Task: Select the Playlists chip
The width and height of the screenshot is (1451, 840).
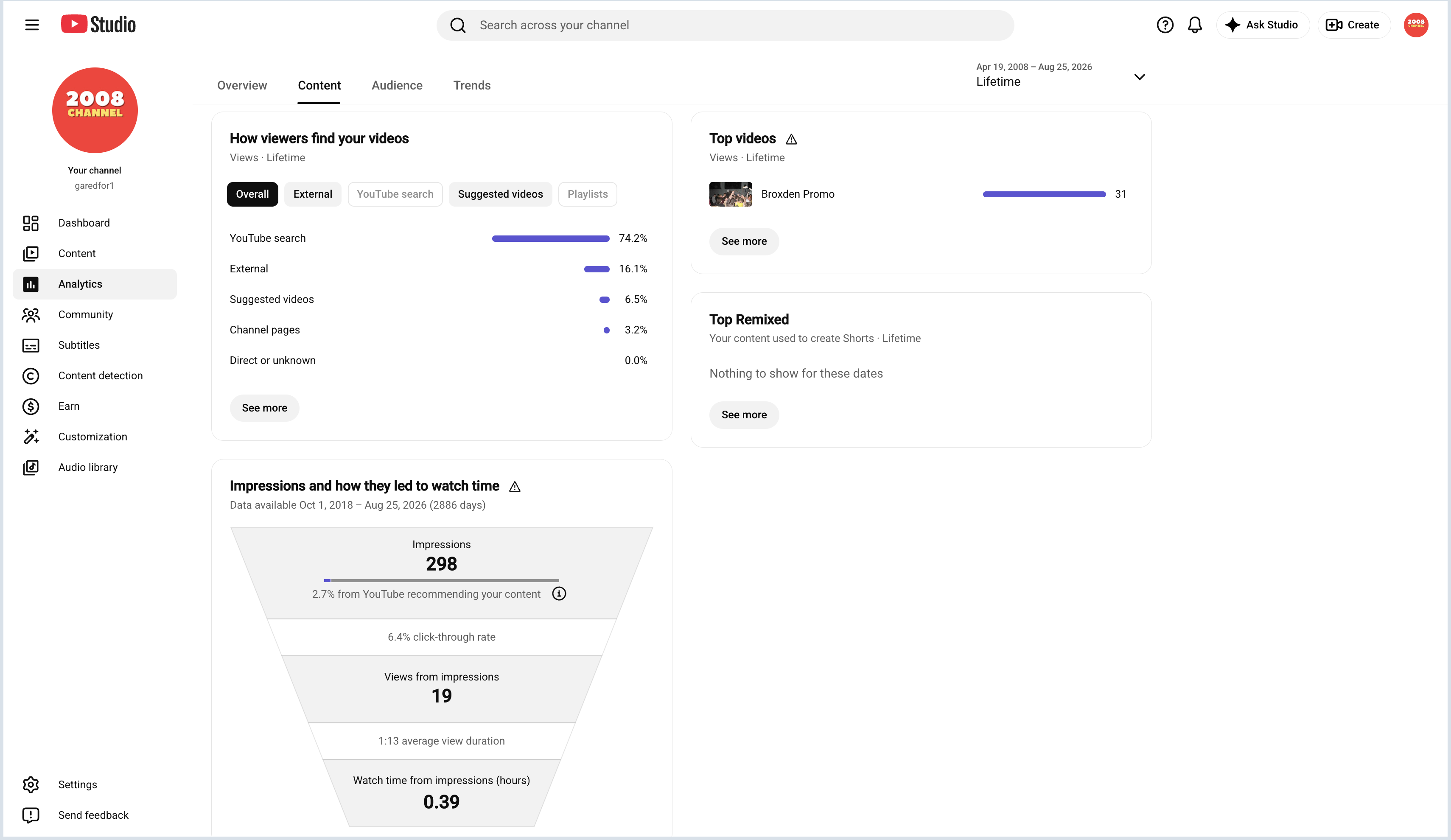Action: 587,194
